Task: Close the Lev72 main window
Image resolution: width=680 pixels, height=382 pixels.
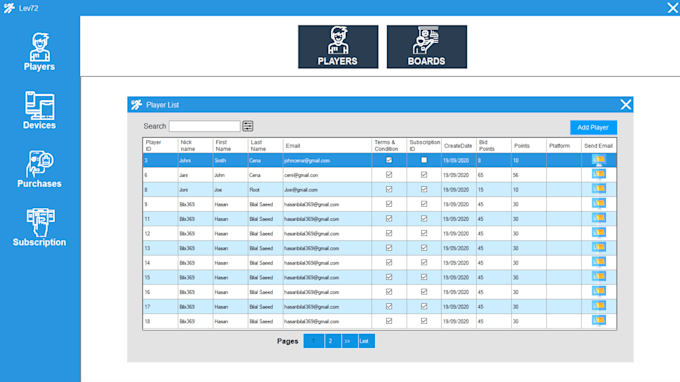Action: [x=673, y=7]
